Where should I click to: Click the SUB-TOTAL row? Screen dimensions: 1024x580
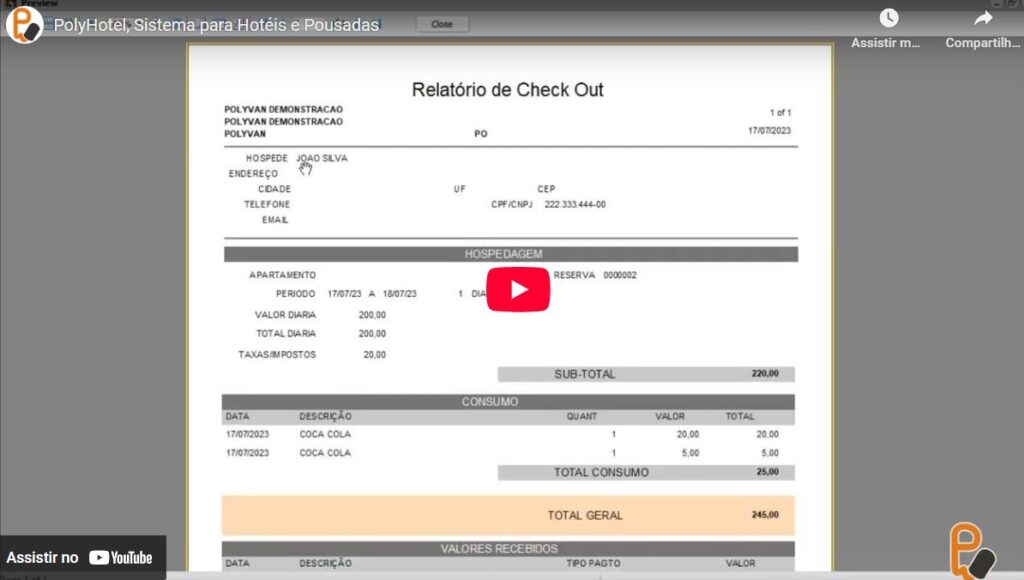[645, 374]
